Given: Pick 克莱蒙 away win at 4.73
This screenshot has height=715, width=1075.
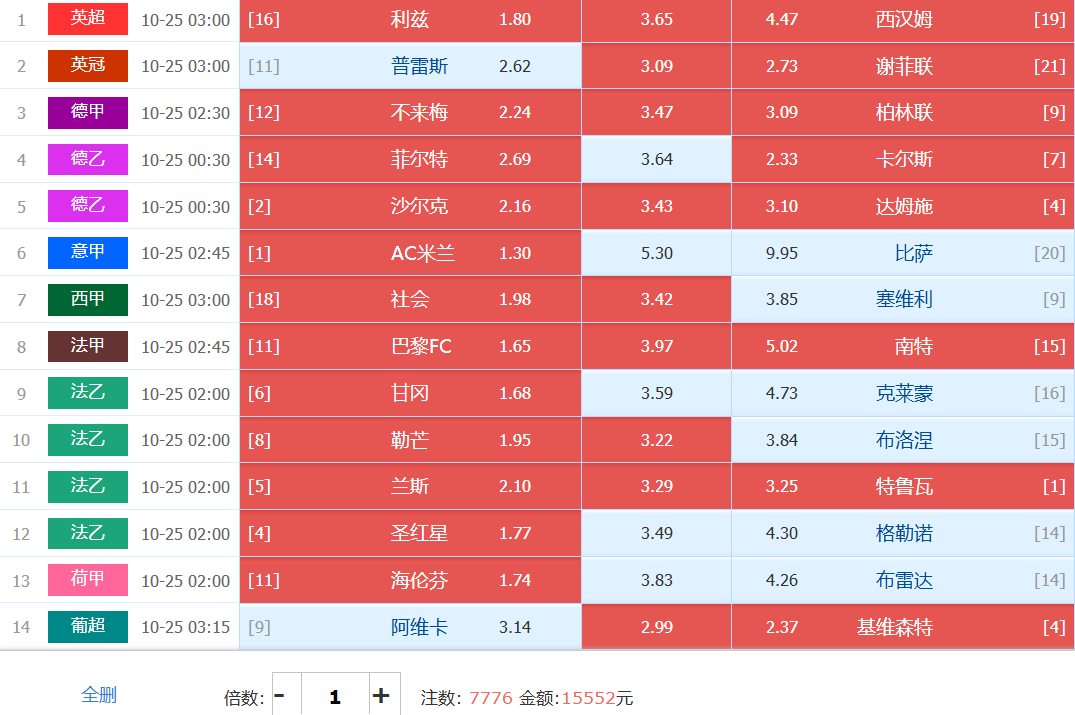Looking at the screenshot, I should pos(902,393).
